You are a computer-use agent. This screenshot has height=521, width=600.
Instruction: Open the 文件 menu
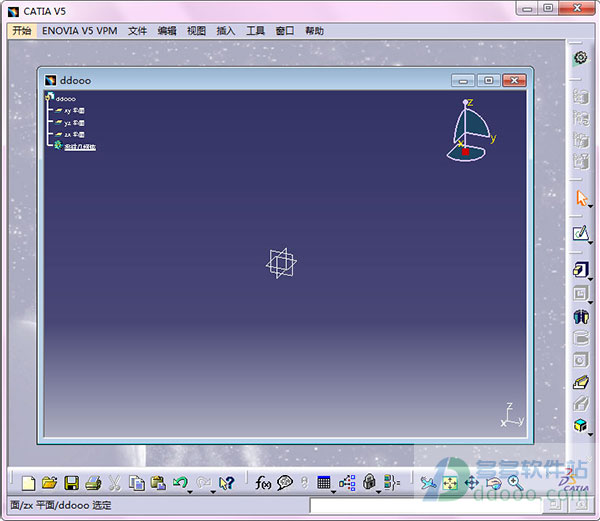click(137, 31)
